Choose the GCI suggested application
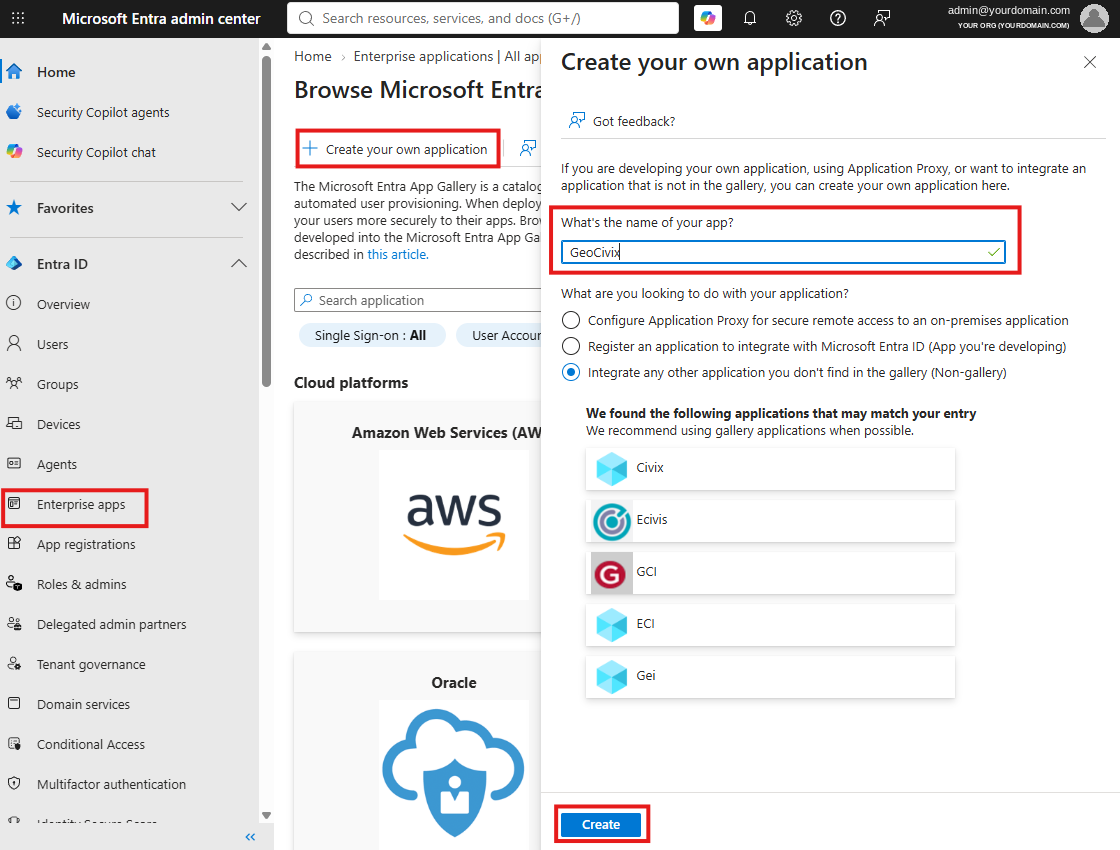 [x=770, y=573]
